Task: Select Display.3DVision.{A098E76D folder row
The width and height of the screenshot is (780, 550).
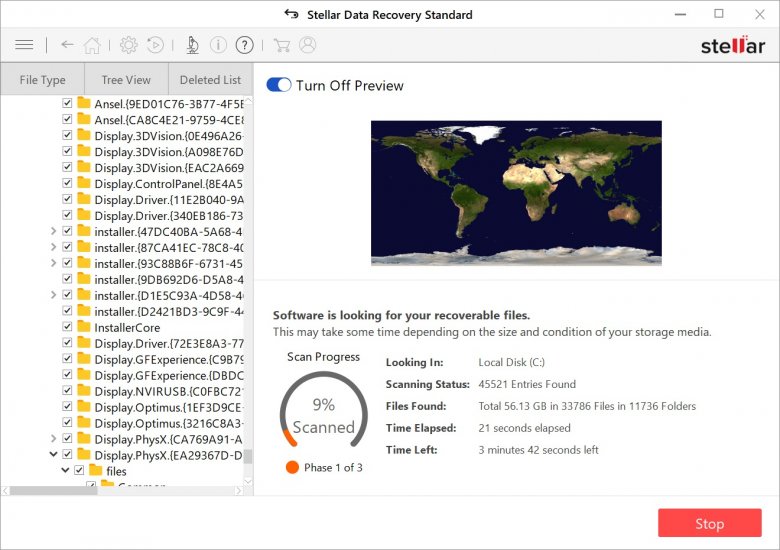Action: (153, 151)
